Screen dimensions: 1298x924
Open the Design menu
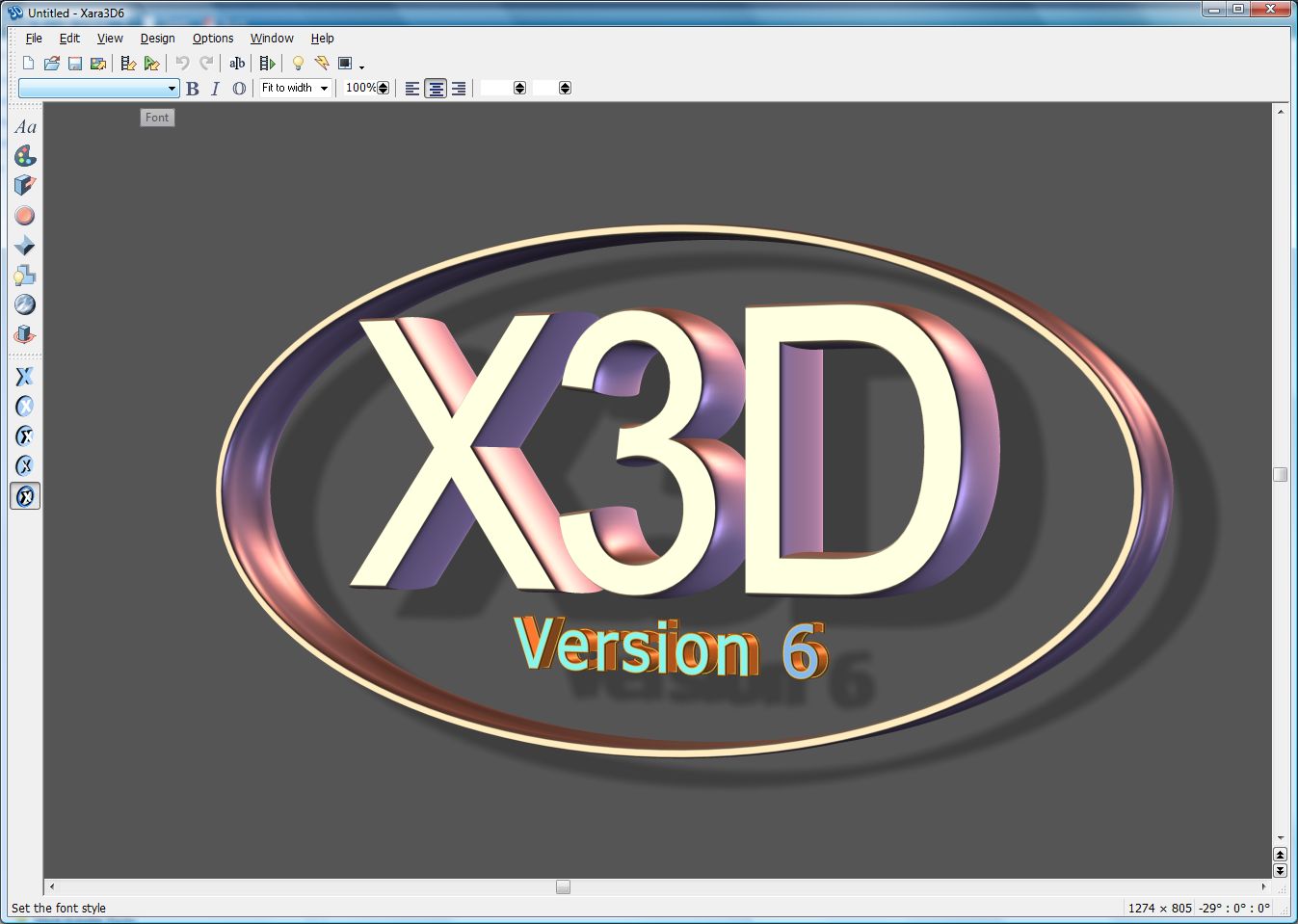157,39
